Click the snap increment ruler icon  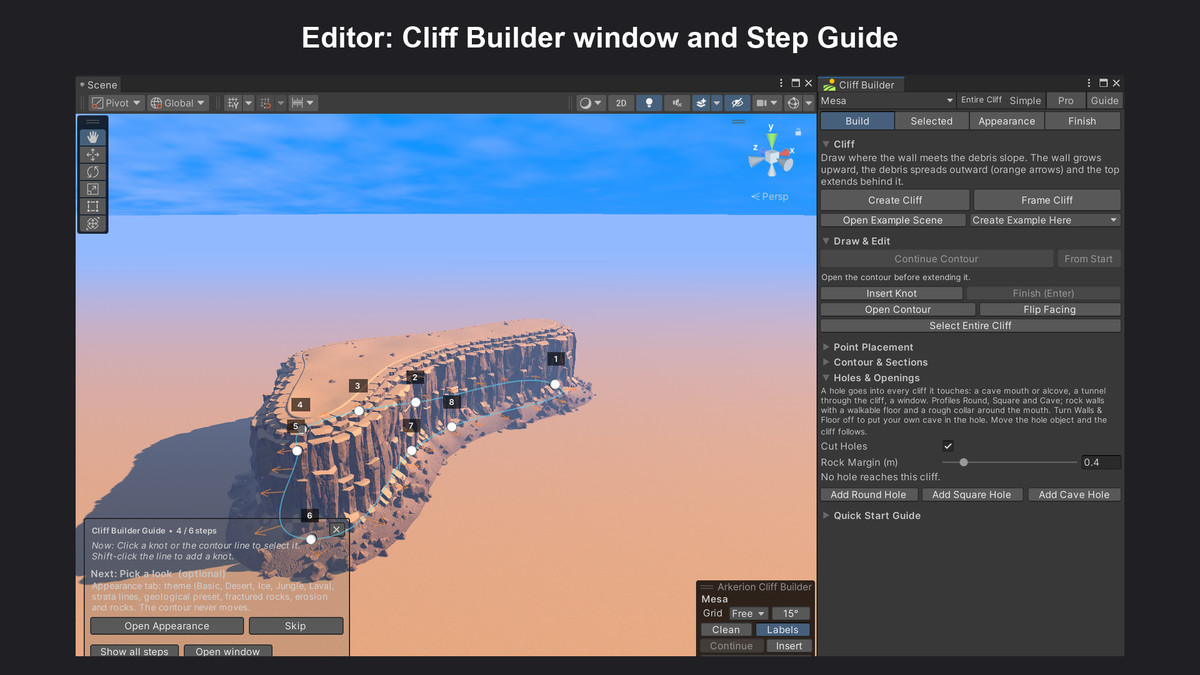coord(297,103)
